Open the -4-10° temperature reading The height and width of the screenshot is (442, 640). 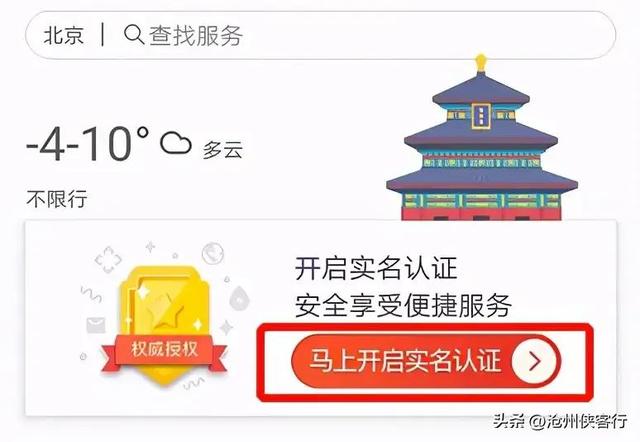[87, 143]
